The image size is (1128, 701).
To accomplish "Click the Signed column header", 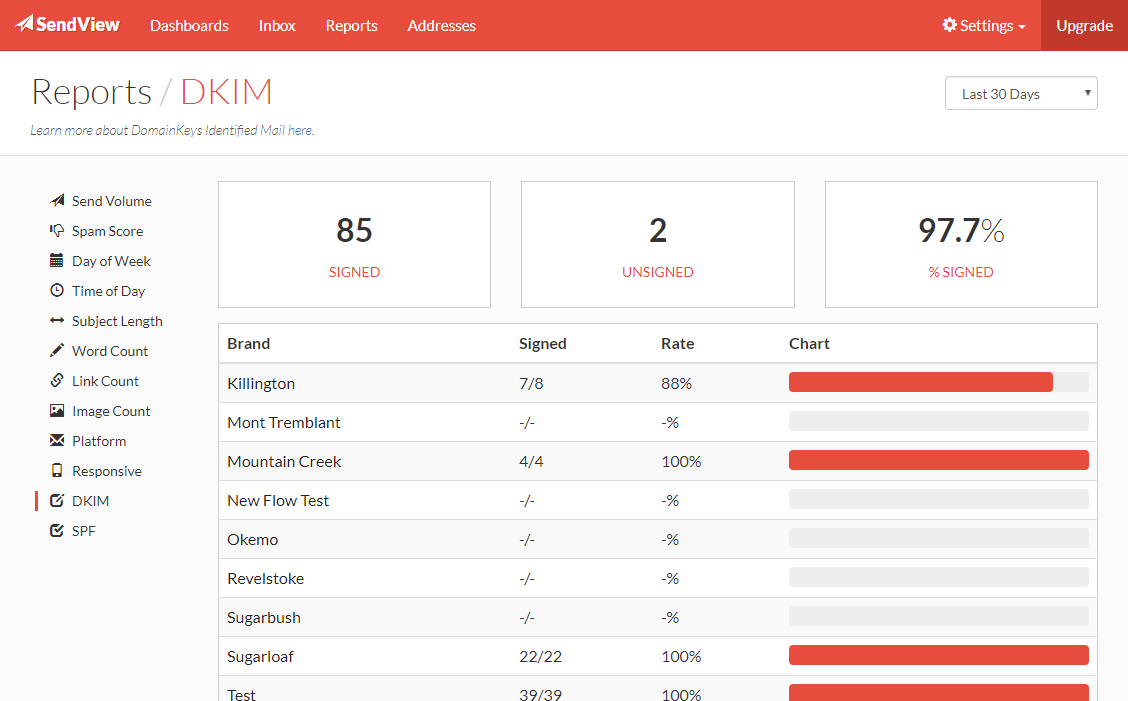I will (x=542, y=343).
